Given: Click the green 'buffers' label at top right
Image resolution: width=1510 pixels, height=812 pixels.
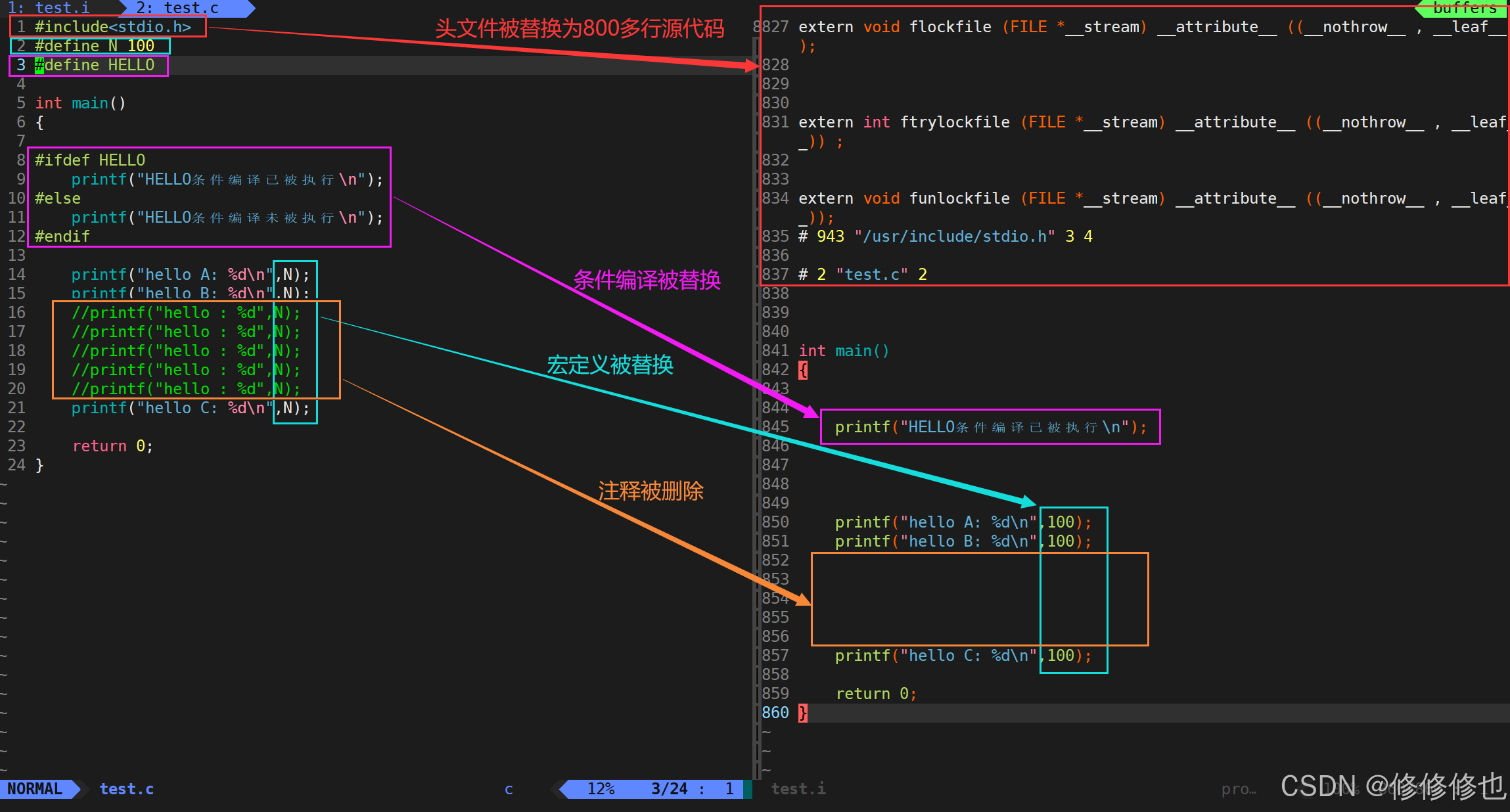Looking at the screenshot, I should coord(1464,8).
